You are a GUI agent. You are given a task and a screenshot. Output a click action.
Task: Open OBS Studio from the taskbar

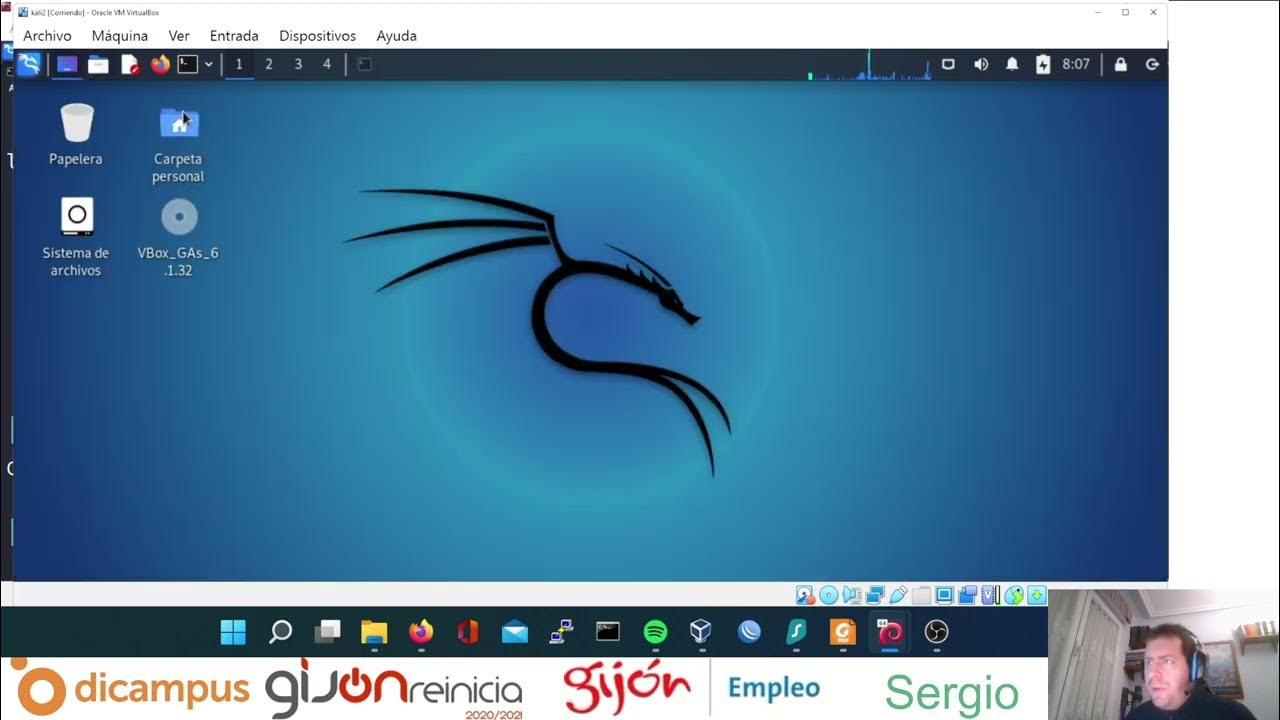(x=936, y=632)
